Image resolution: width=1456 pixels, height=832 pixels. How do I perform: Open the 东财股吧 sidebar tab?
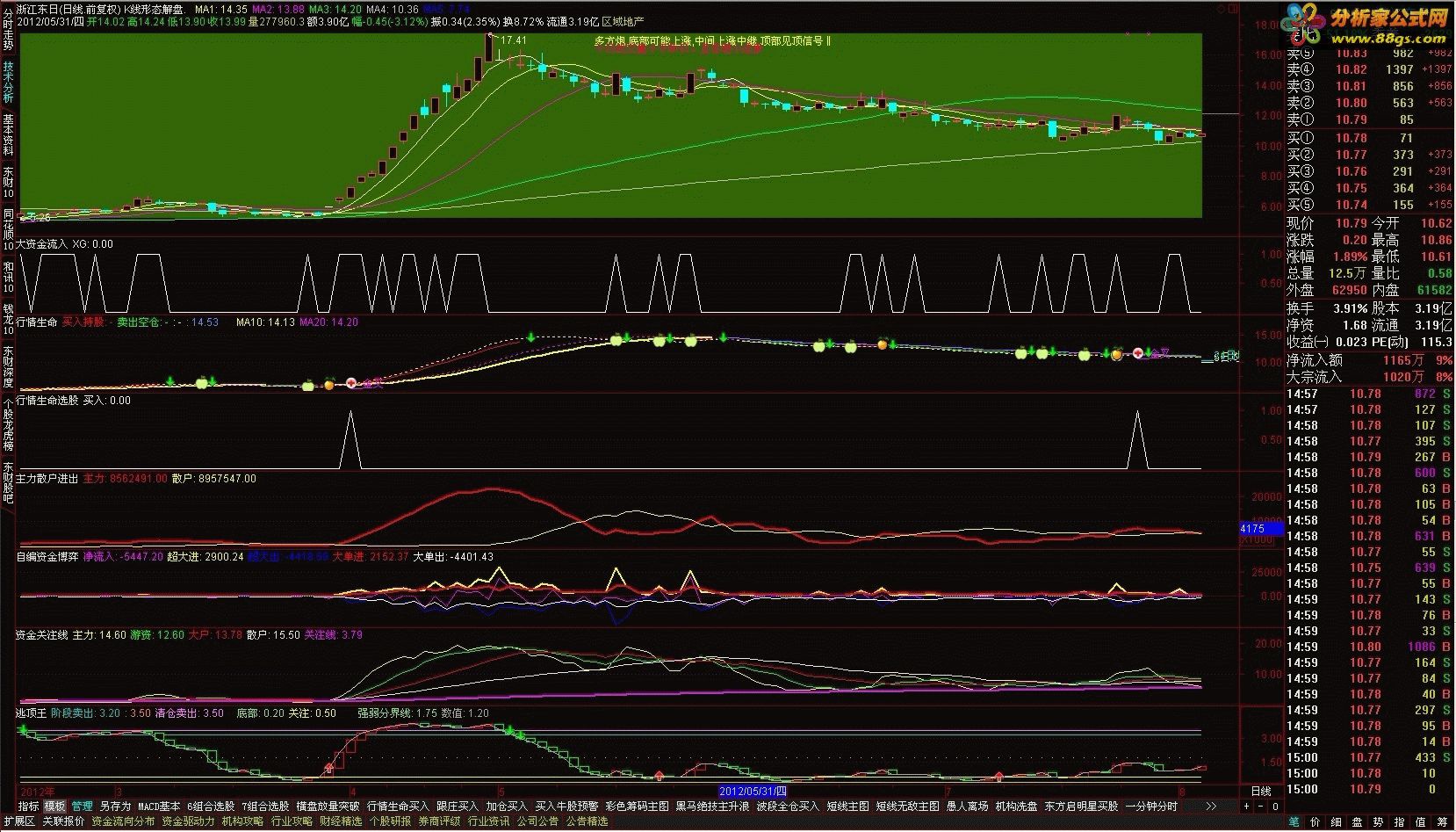[x=8, y=482]
